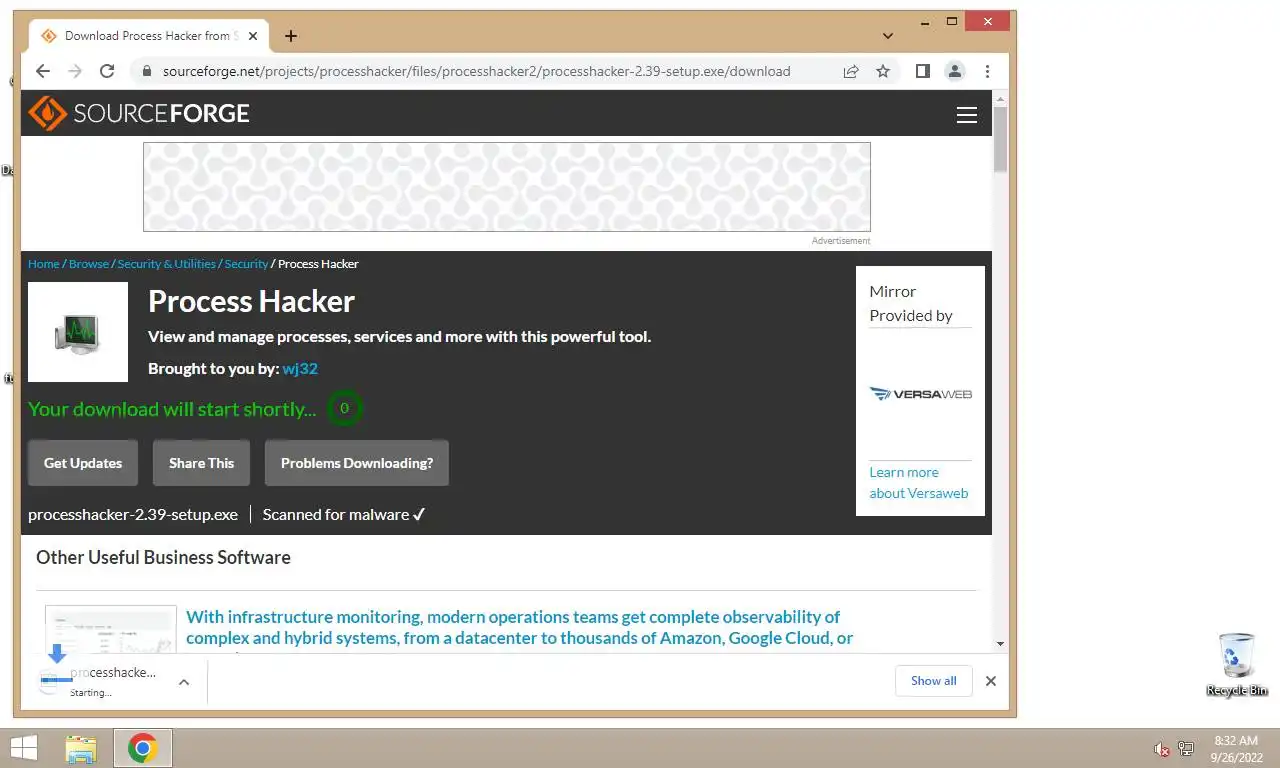Minimize the Chrome window
Screen dimensions: 1280x768
(x=926, y=21)
